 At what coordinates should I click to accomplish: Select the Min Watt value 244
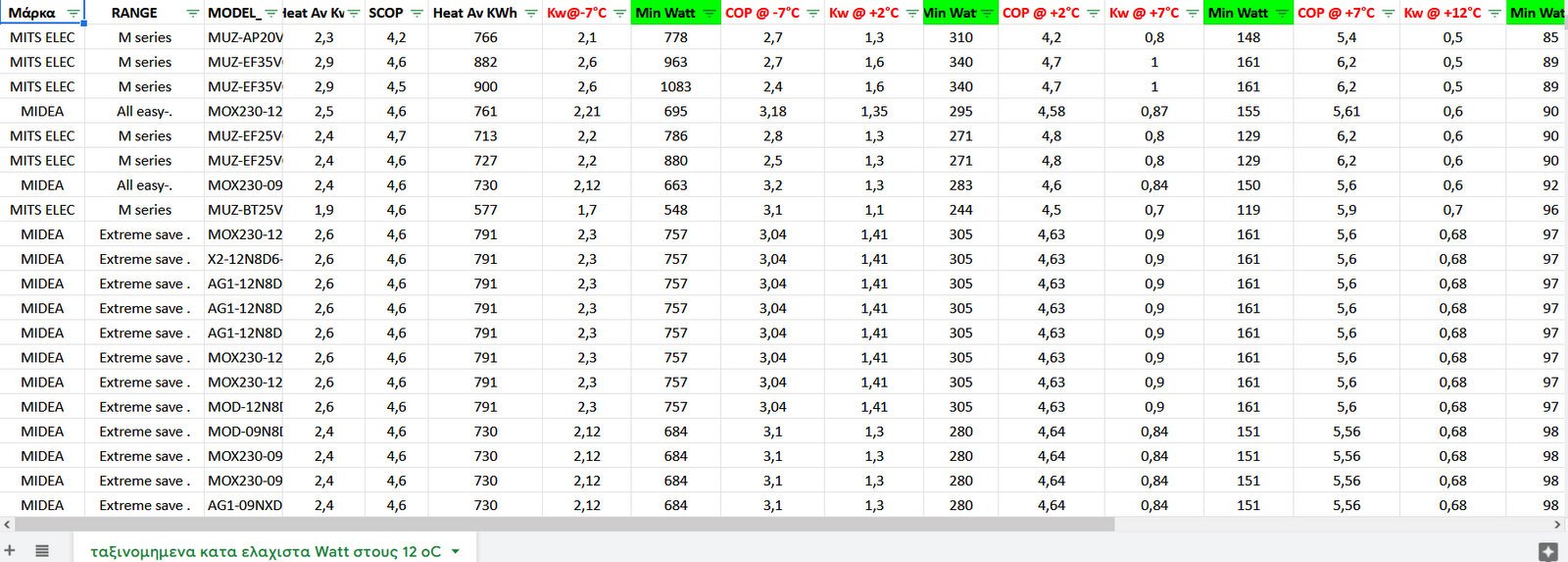pos(960,210)
